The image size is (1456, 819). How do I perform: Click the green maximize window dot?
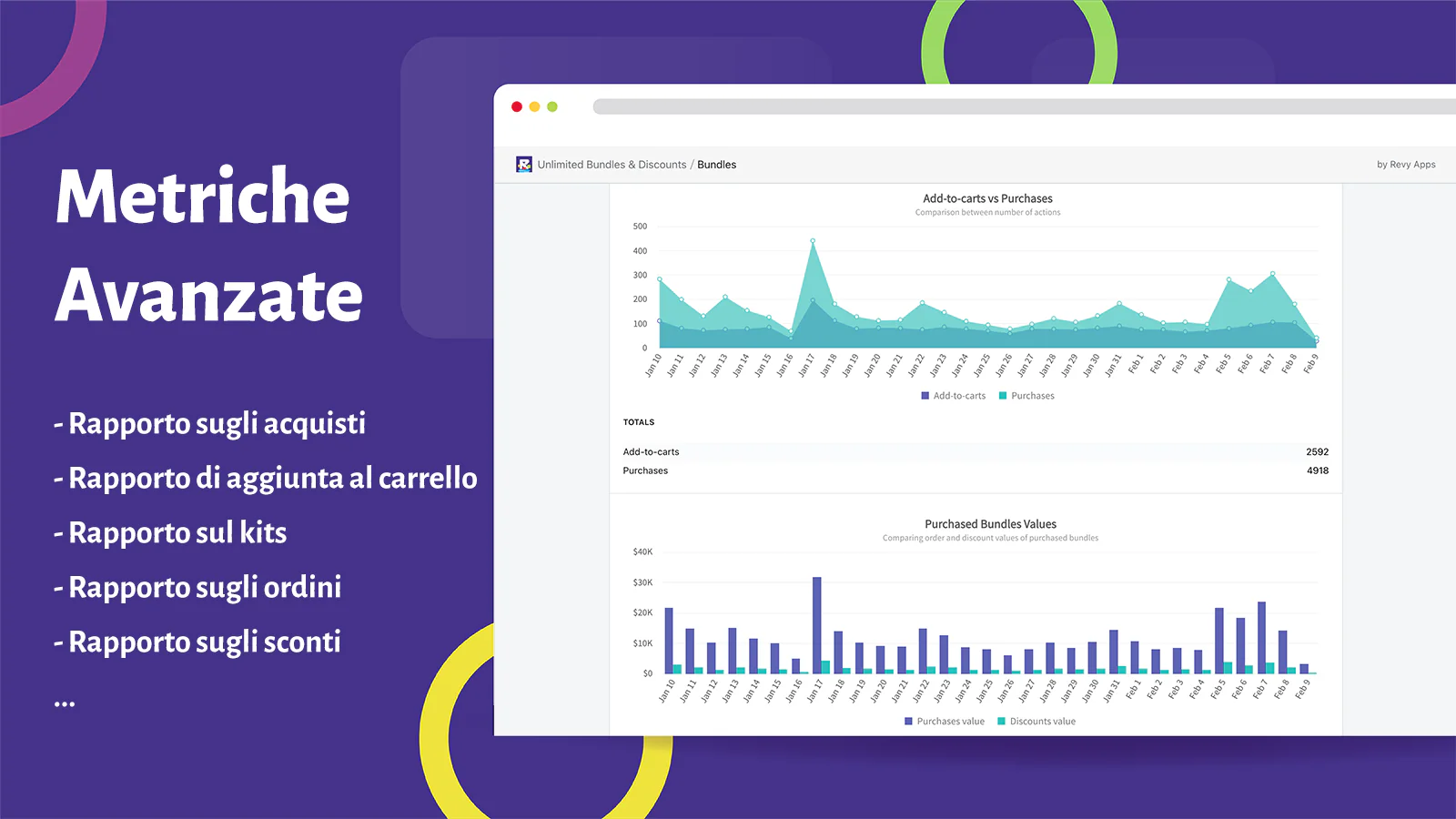[552, 106]
